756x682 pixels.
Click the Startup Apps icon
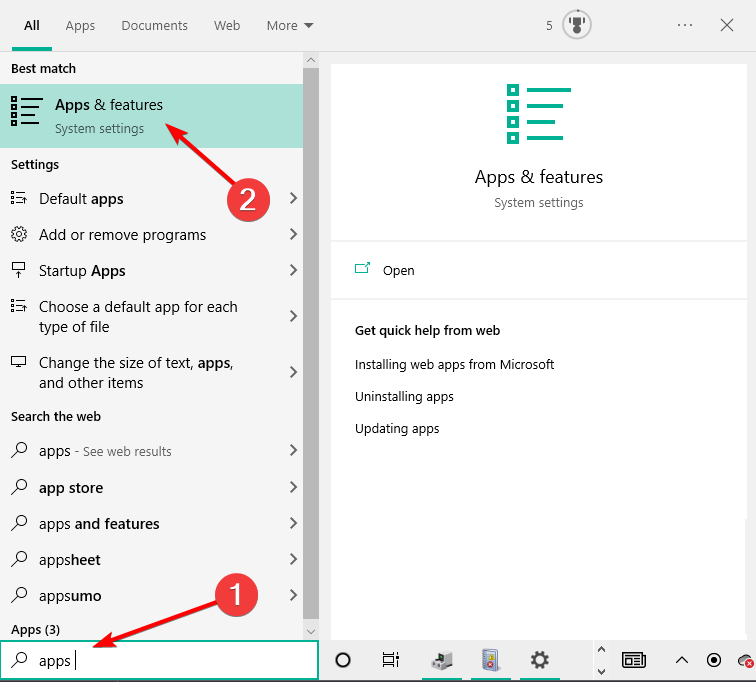(19, 270)
